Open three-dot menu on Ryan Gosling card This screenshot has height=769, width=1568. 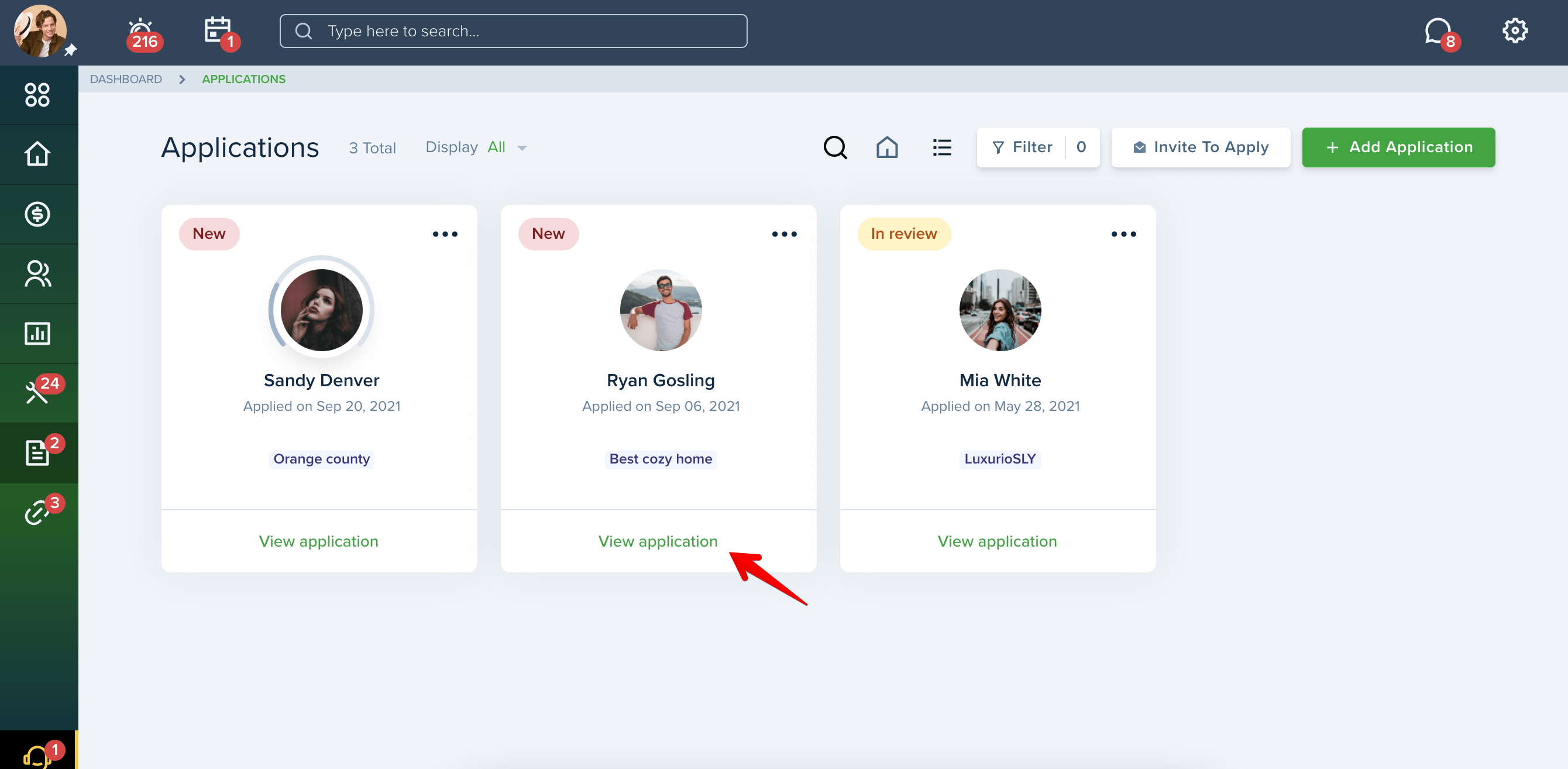click(x=784, y=234)
